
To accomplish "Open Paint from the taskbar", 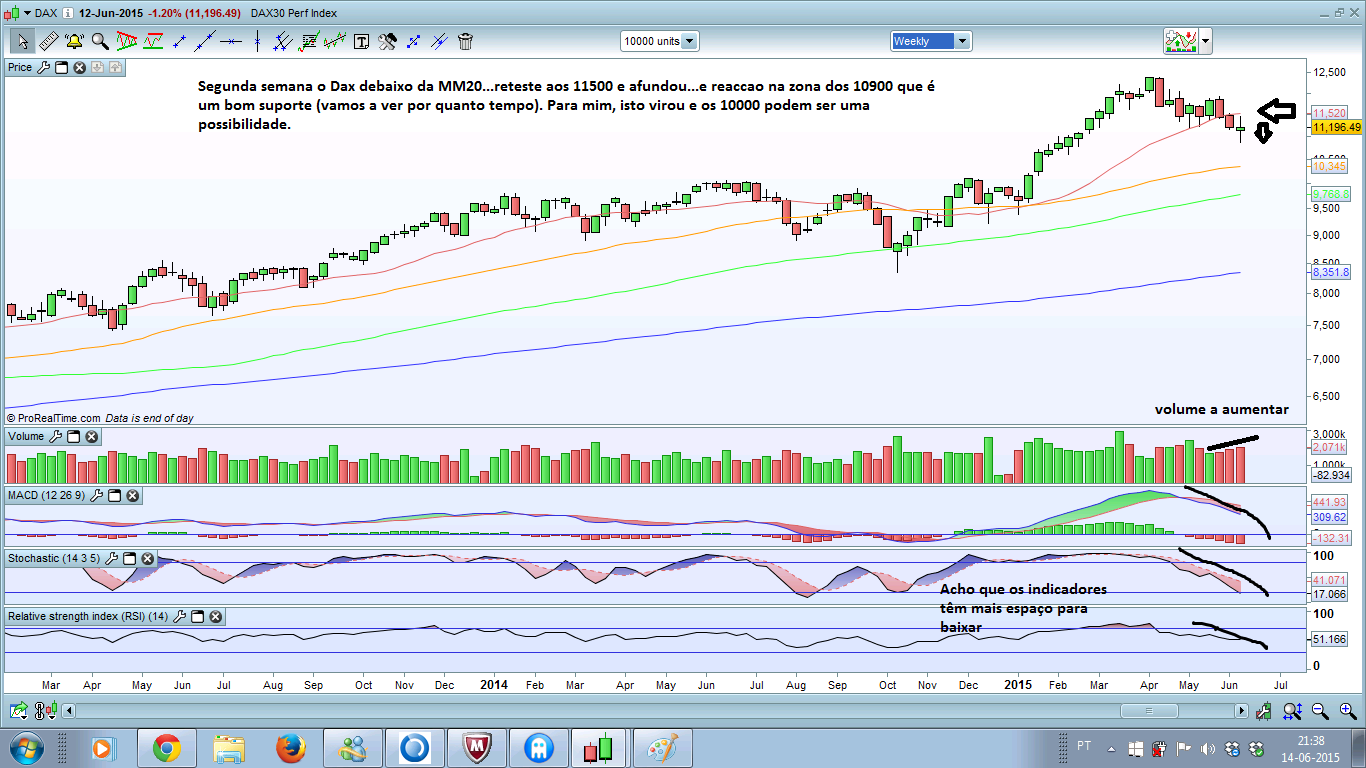I will pyautogui.click(x=662, y=748).
